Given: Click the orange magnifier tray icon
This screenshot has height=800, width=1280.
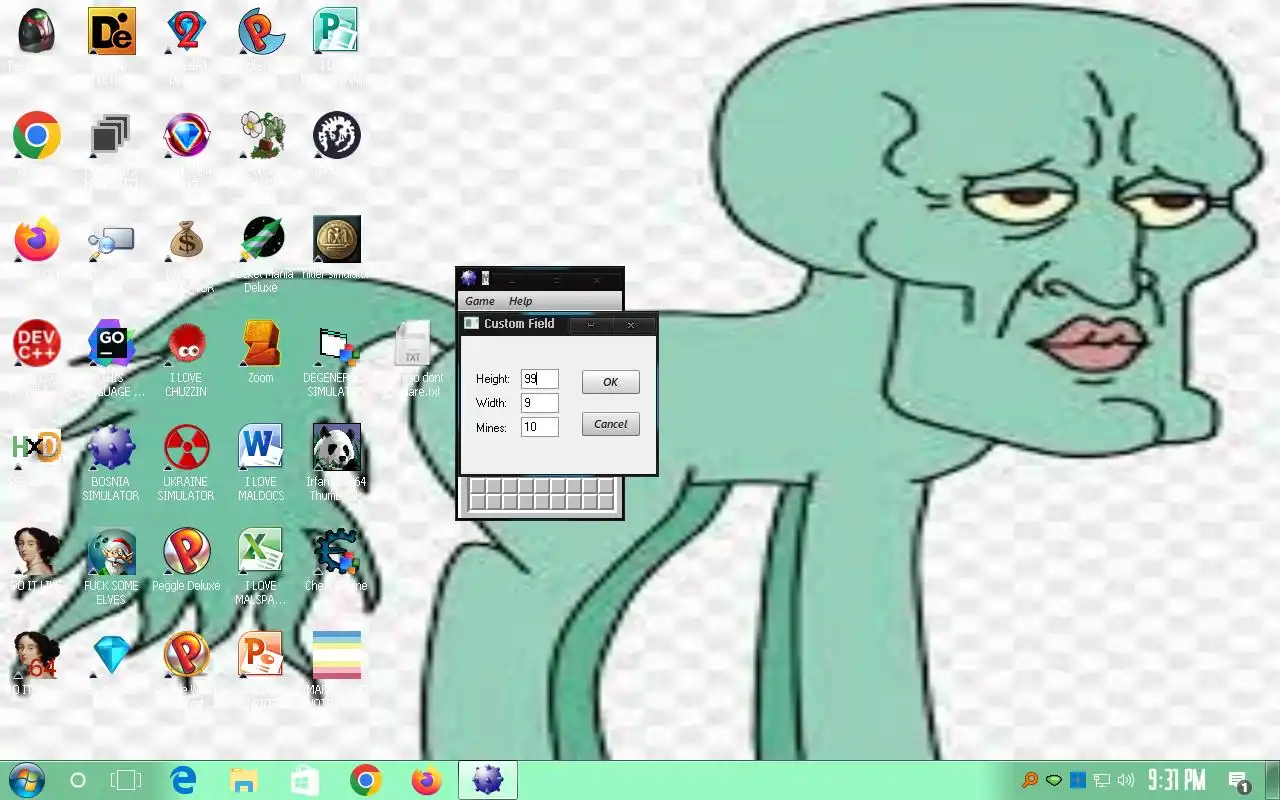Looking at the screenshot, I should [x=1029, y=780].
